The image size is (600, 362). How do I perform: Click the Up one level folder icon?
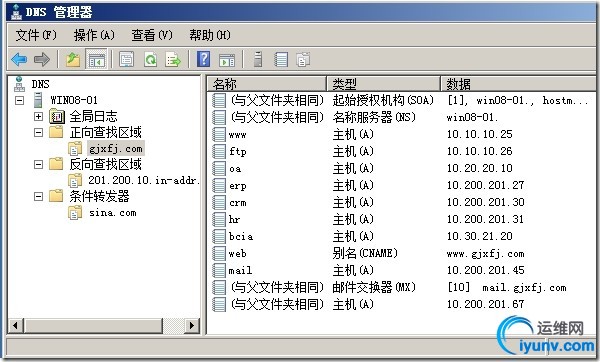pyautogui.click(x=73, y=59)
